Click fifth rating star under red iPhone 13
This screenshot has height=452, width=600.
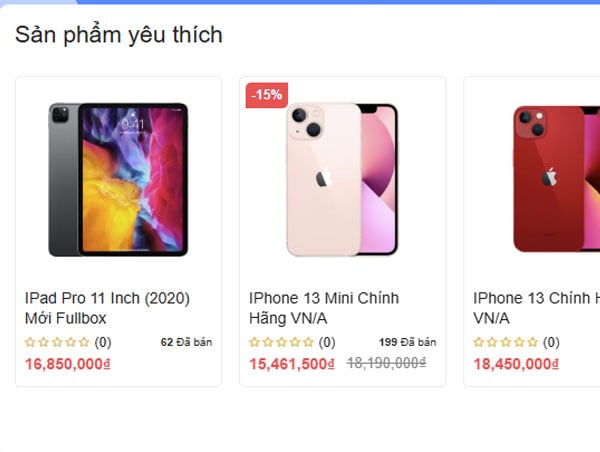tap(533, 342)
